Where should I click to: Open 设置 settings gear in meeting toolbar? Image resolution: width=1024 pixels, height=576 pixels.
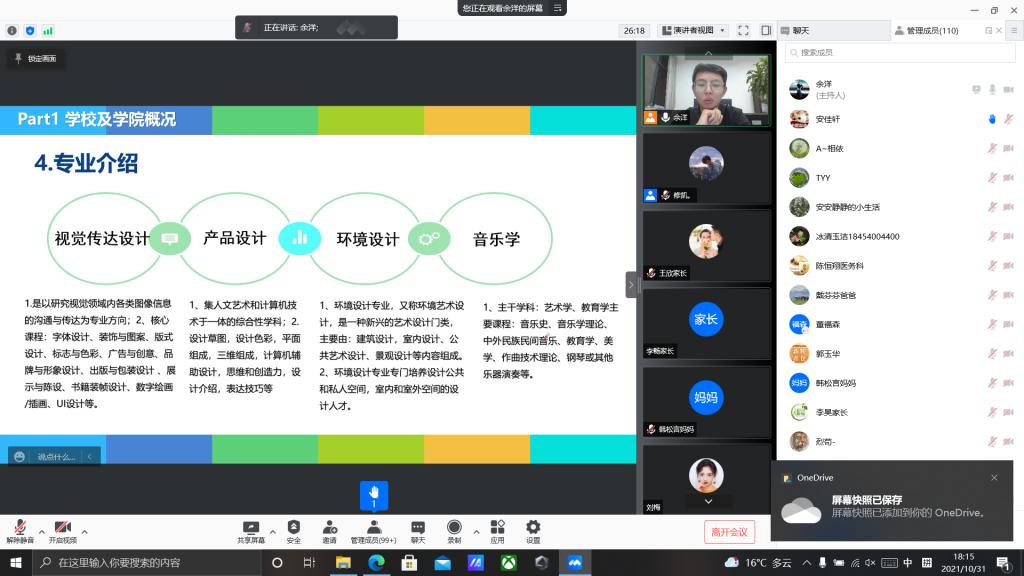coord(533,527)
